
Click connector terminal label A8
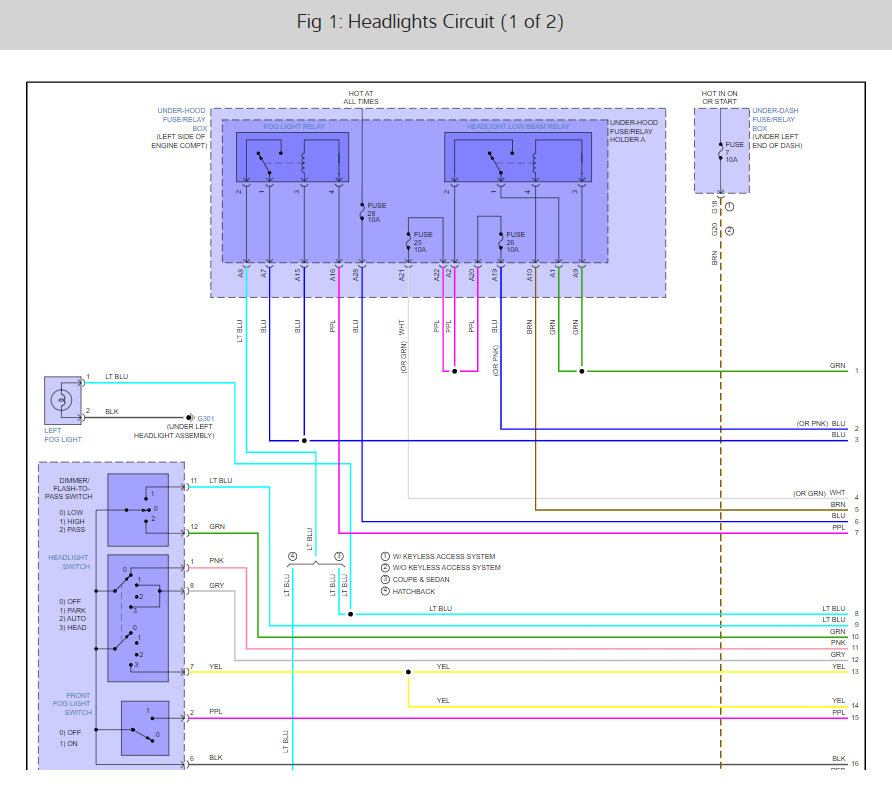pos(241,273)
